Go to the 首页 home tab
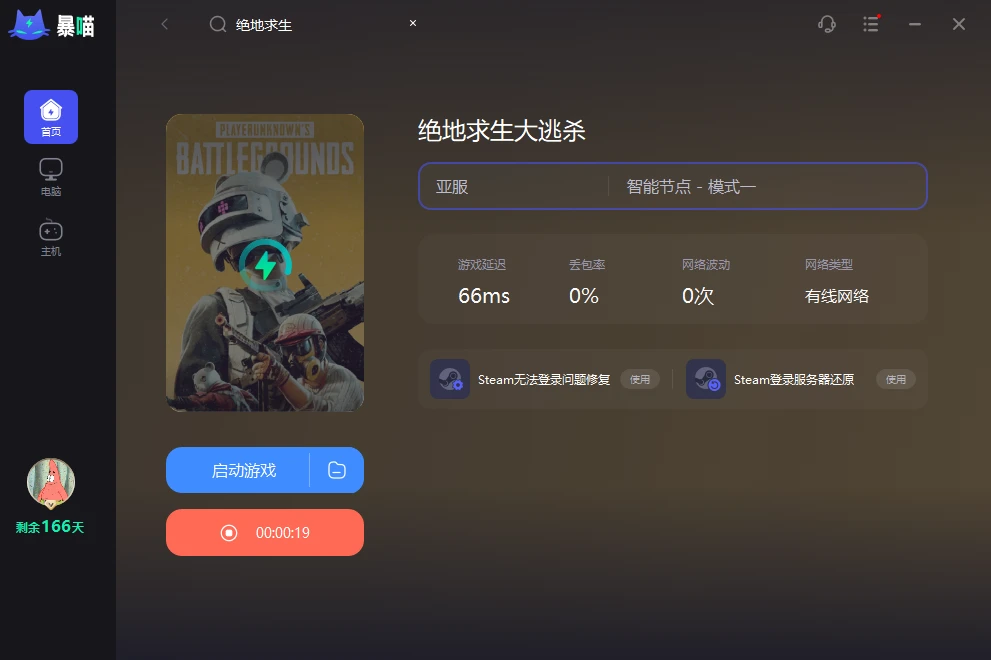Image resolution: width=991 pixels, height=660 pixels. [x=51, y=117]
